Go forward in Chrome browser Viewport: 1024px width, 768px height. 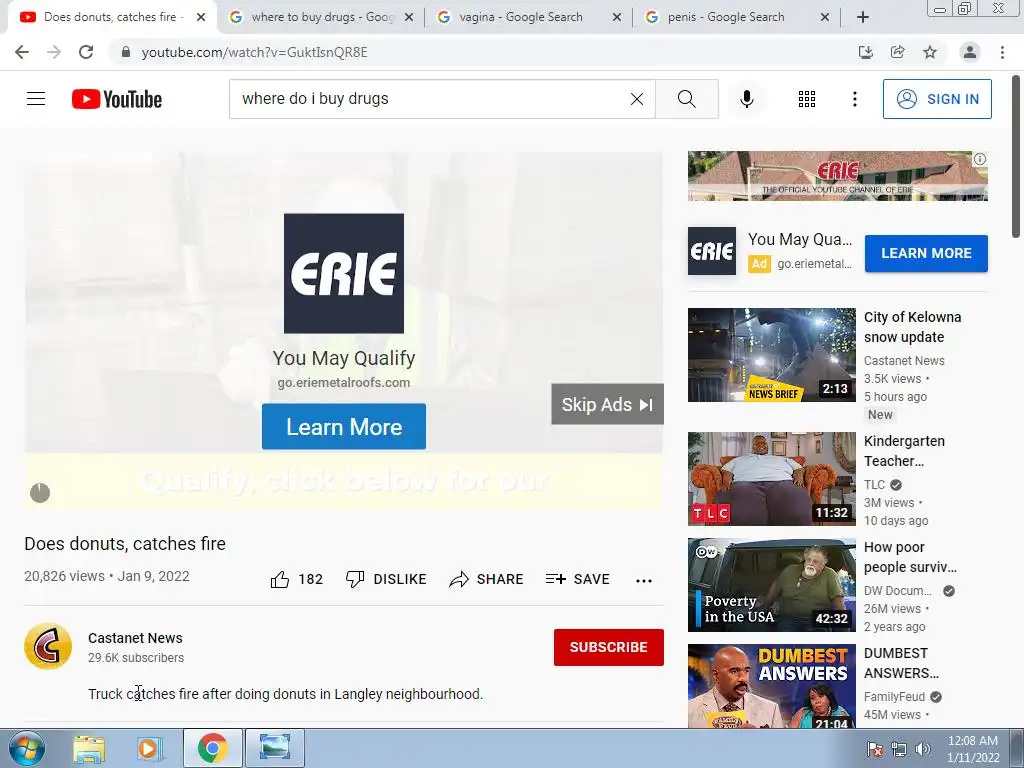[54, 52]
